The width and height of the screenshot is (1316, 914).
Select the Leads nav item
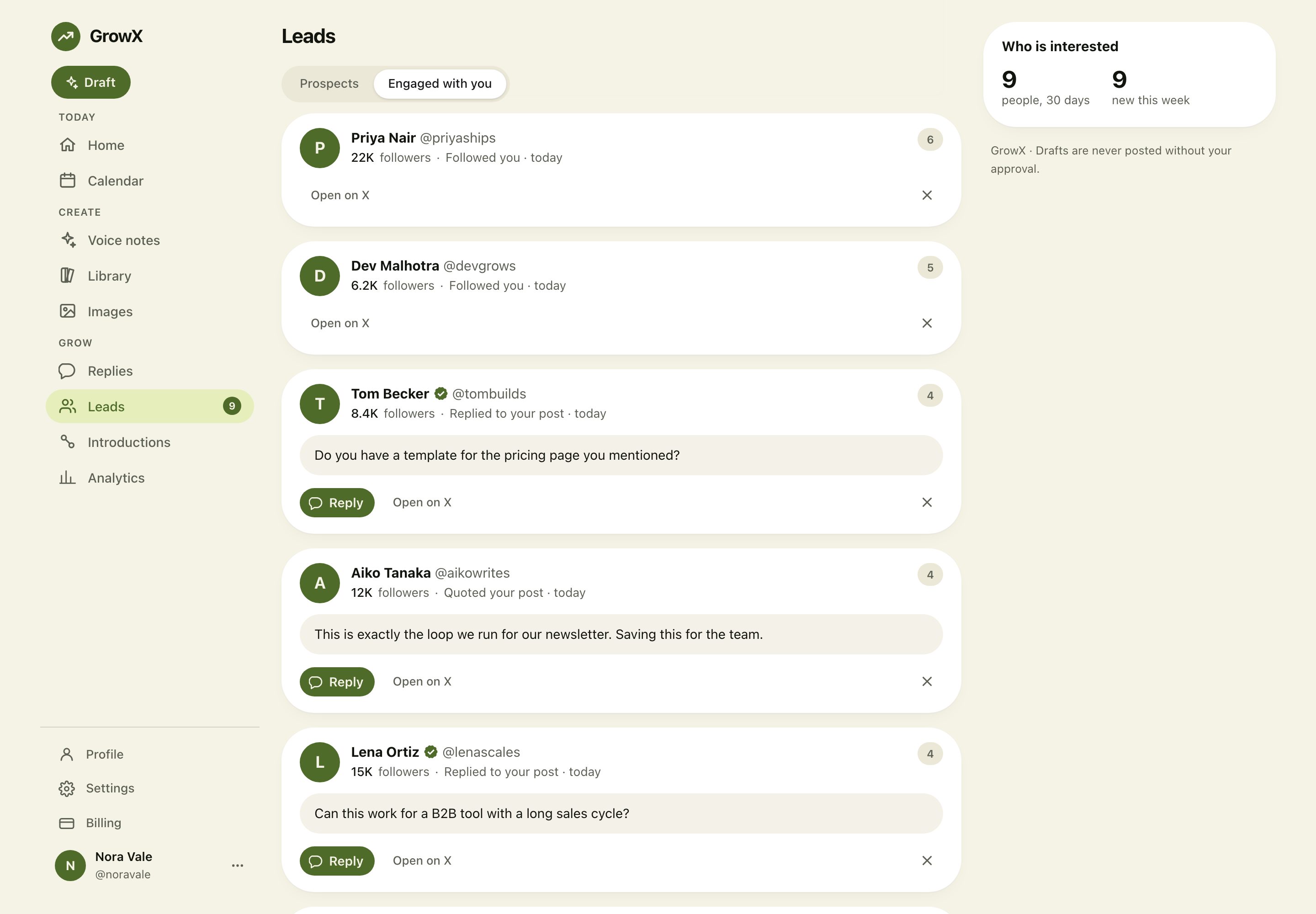coord(149,407)
